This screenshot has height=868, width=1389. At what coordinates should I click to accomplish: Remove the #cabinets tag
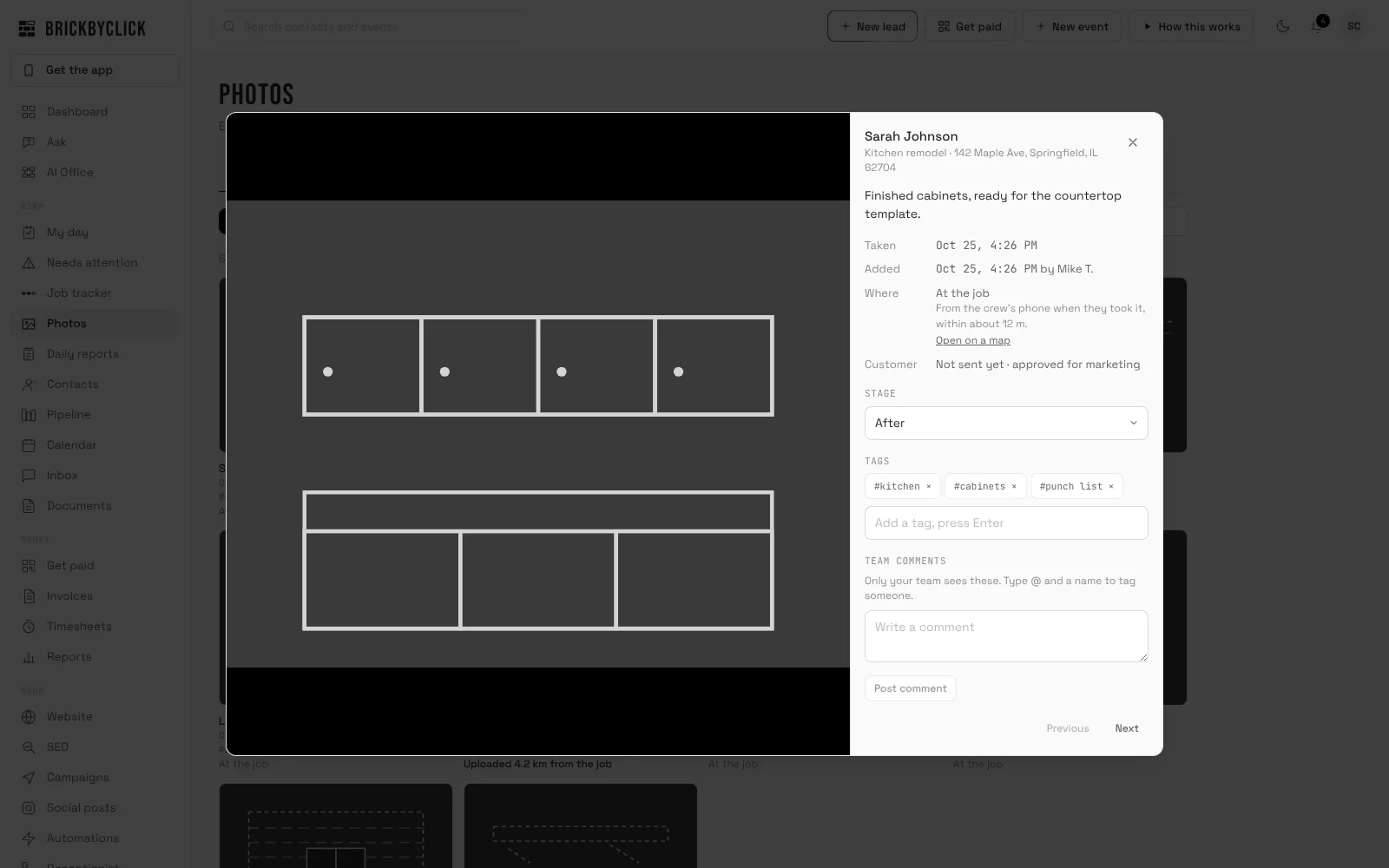coord(1014,487)
